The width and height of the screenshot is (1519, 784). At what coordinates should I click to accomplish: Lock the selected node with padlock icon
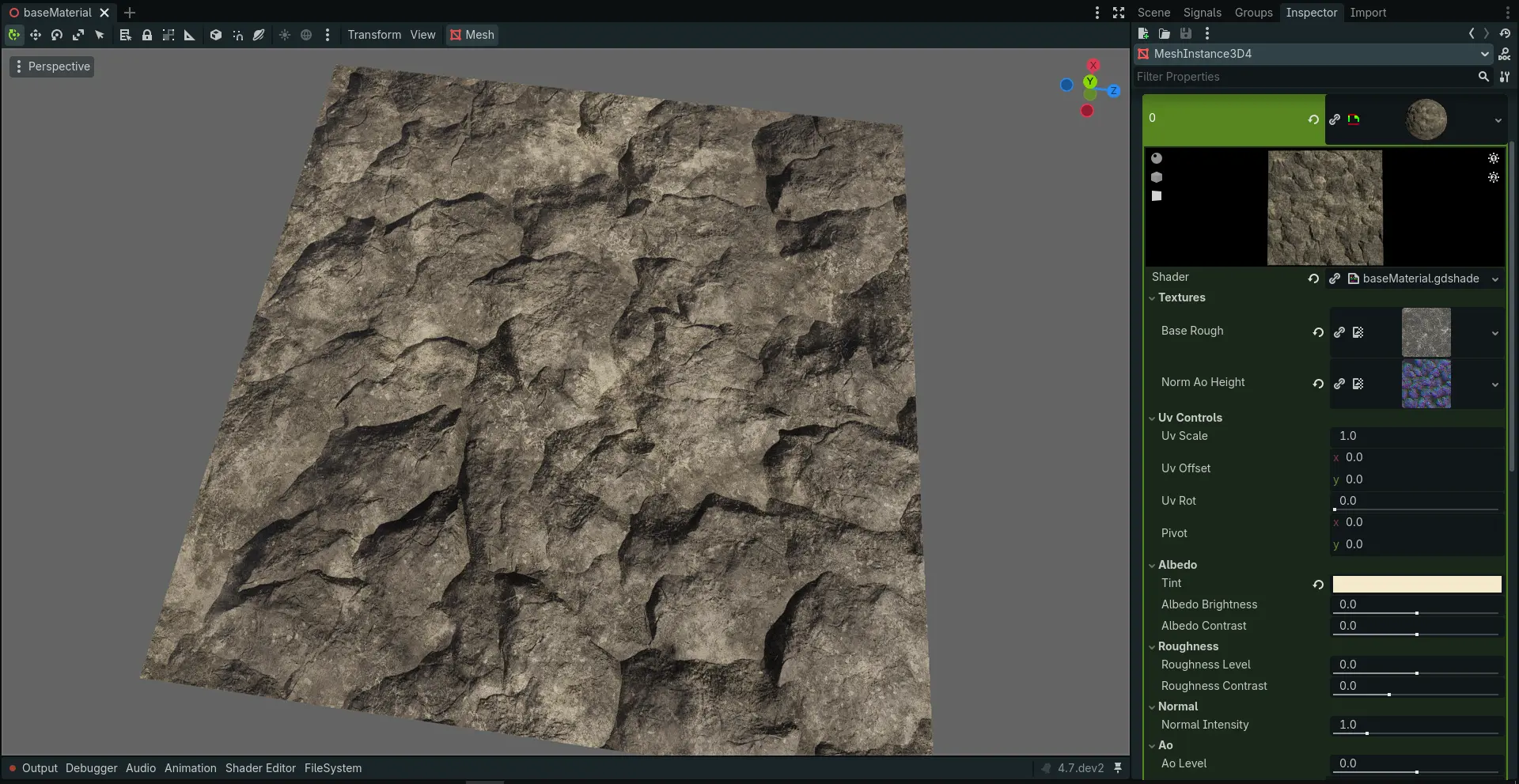[146, 35]
